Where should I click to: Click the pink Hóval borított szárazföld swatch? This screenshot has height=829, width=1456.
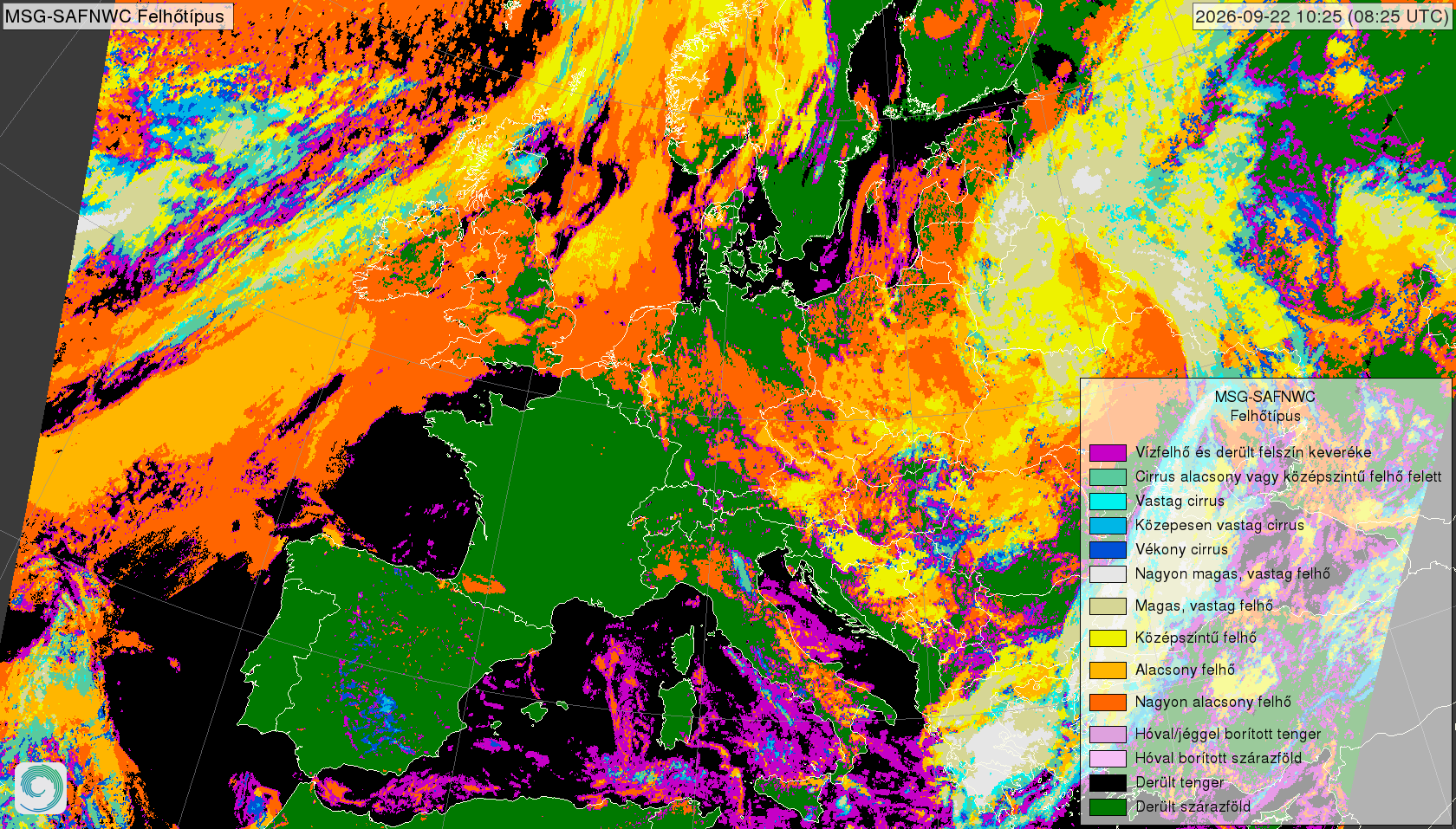tap(1108, 758)
